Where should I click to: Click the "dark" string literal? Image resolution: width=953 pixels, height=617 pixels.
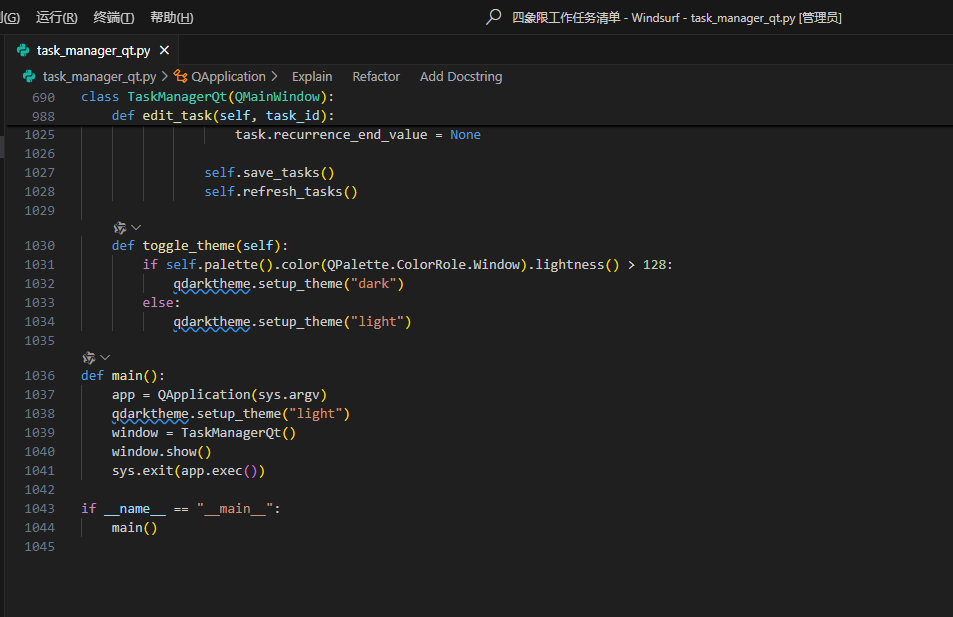pyautogui.click(x=373, y=284)
